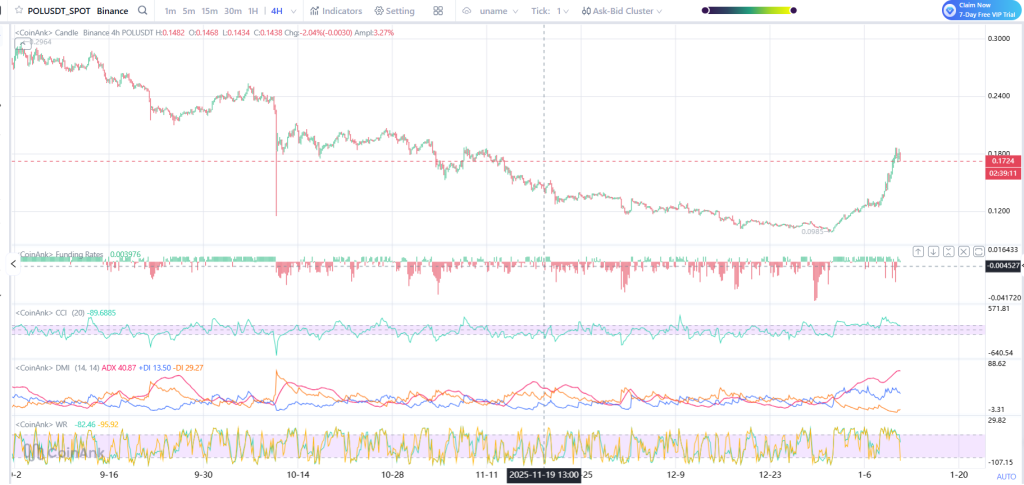Select the active 4H timeframe
Viewport: 1024px width, 485px height.
(x=276, y=11)
